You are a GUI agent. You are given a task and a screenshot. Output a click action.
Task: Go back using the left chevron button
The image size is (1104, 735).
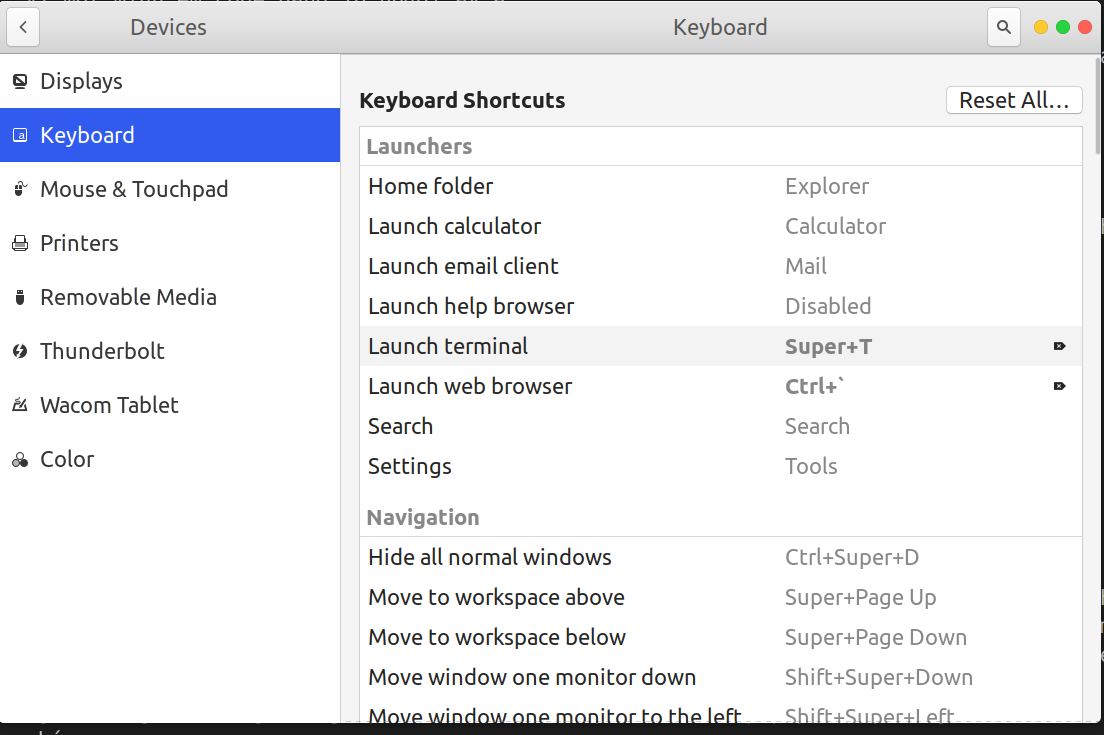coord(23,27)
